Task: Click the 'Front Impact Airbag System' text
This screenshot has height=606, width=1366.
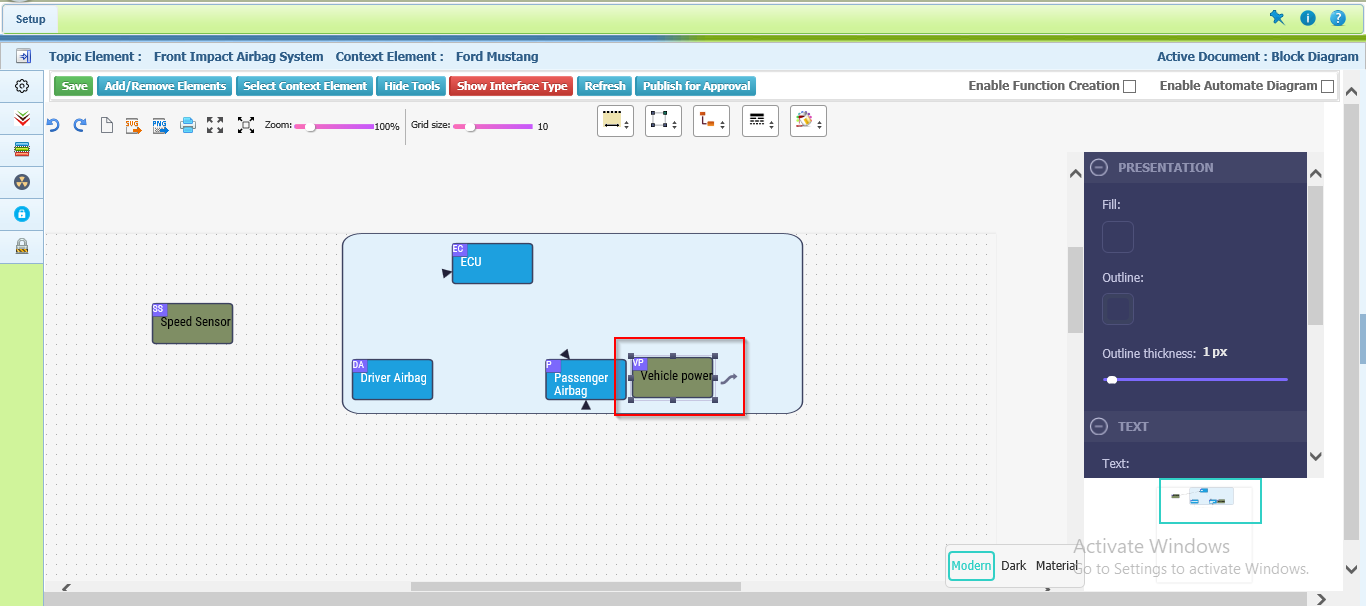Action: point(239,57)
